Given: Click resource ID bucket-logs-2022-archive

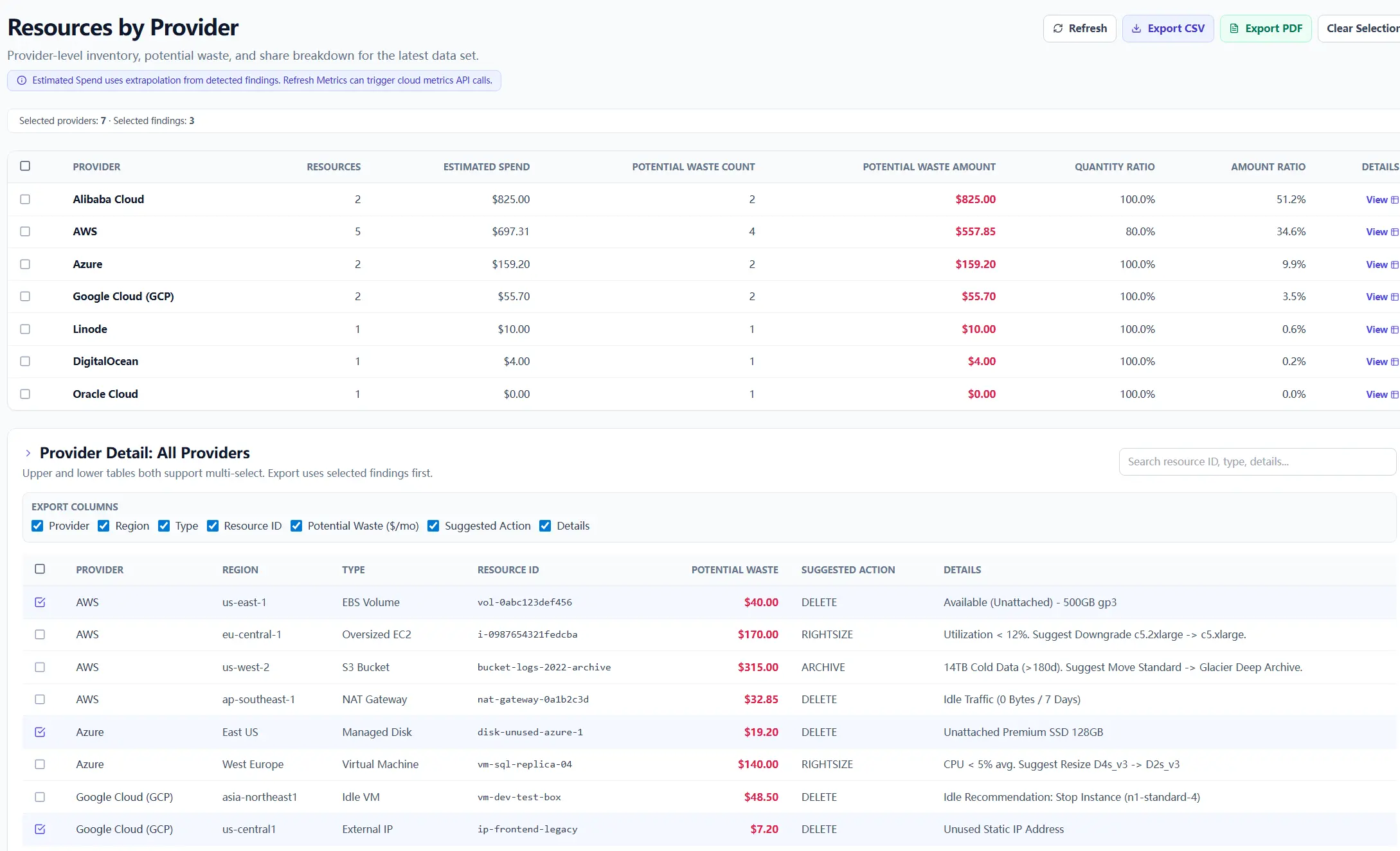Looking at the screenshot, I should click(x=544, y=667).
